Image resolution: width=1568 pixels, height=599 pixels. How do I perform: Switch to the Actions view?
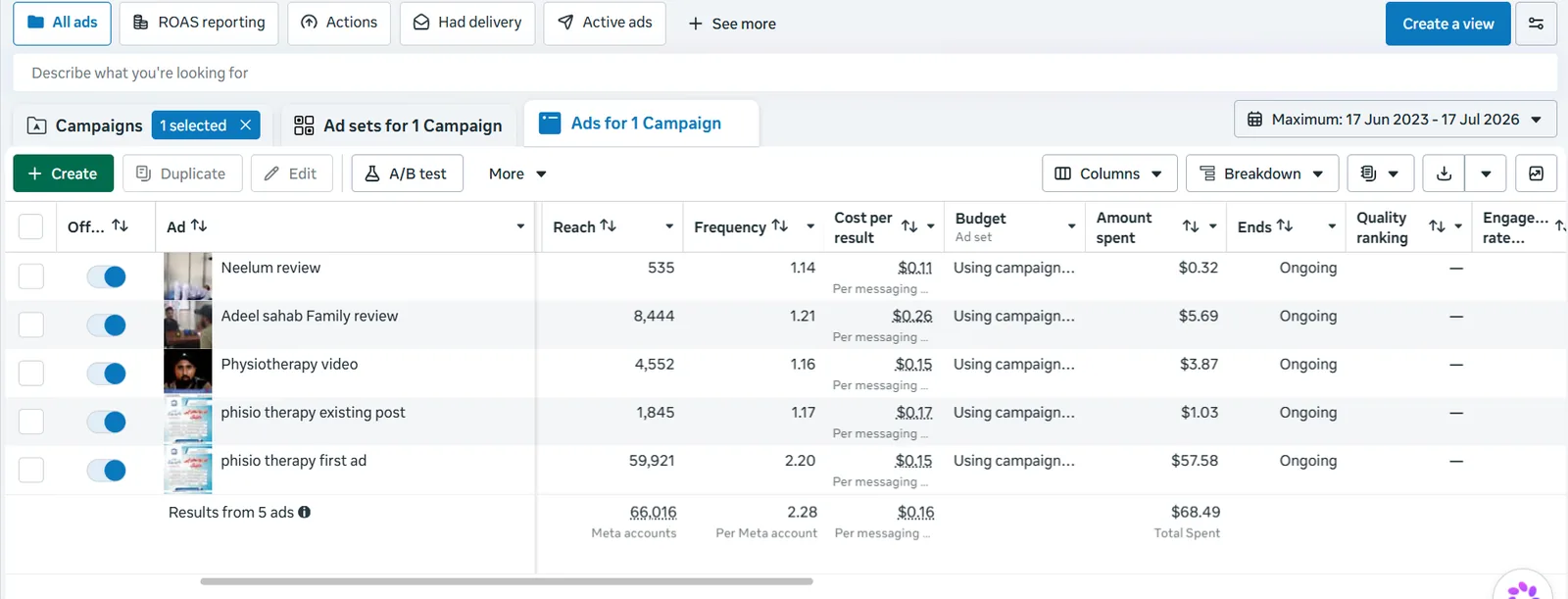(x=339, y=23)
